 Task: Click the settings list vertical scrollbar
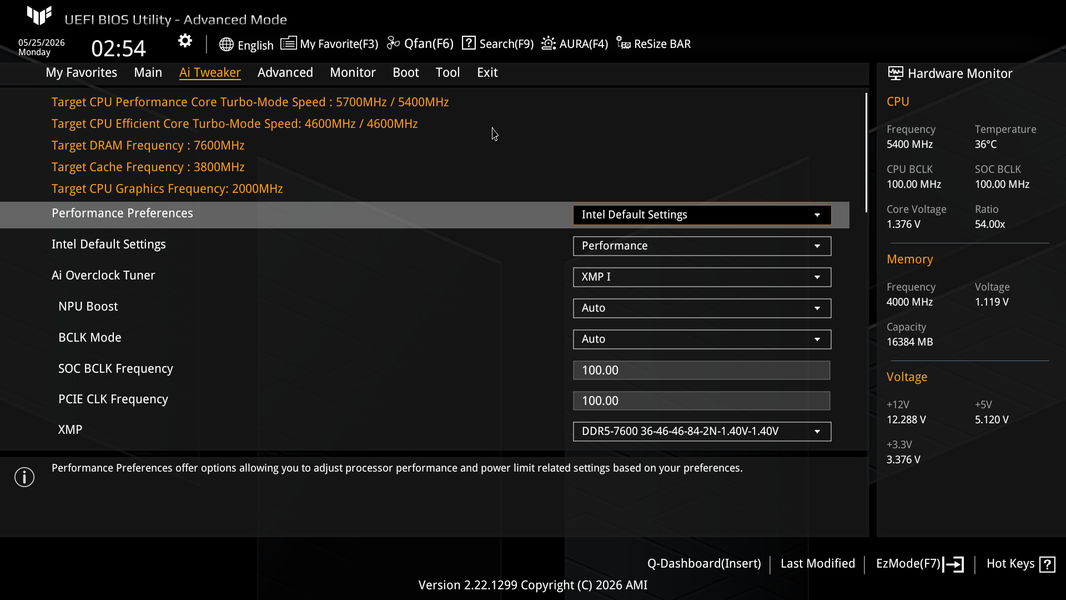click(865, 153)
